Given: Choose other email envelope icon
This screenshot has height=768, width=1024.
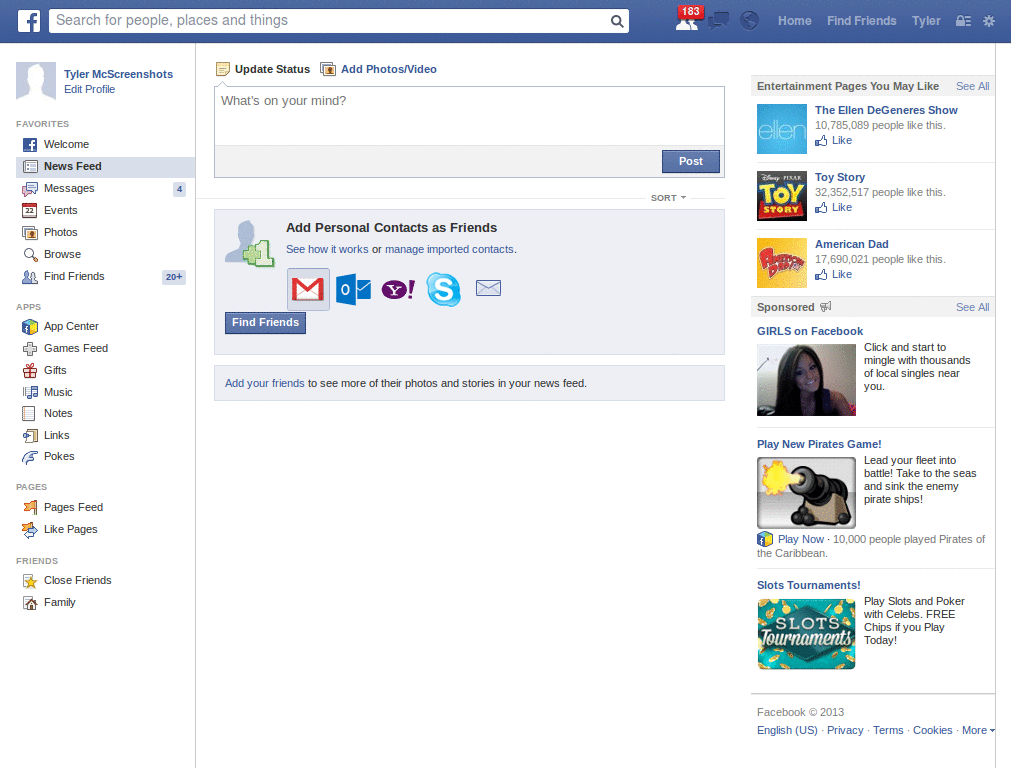Looking at the screenshot, I should tap(488, 288).
